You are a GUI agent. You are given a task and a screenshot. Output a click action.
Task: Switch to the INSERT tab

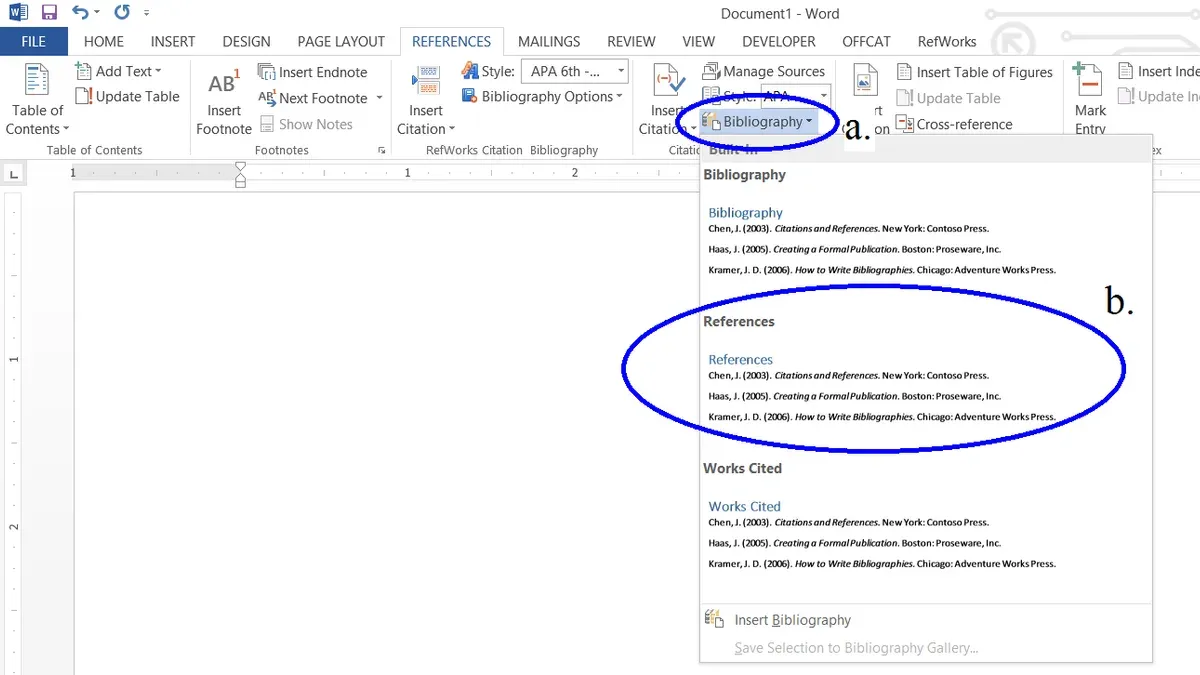tap(173, 41)
